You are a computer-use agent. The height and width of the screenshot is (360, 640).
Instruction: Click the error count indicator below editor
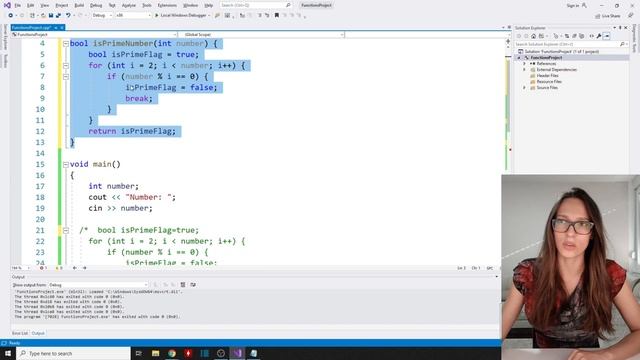click(x=43, y=268)
